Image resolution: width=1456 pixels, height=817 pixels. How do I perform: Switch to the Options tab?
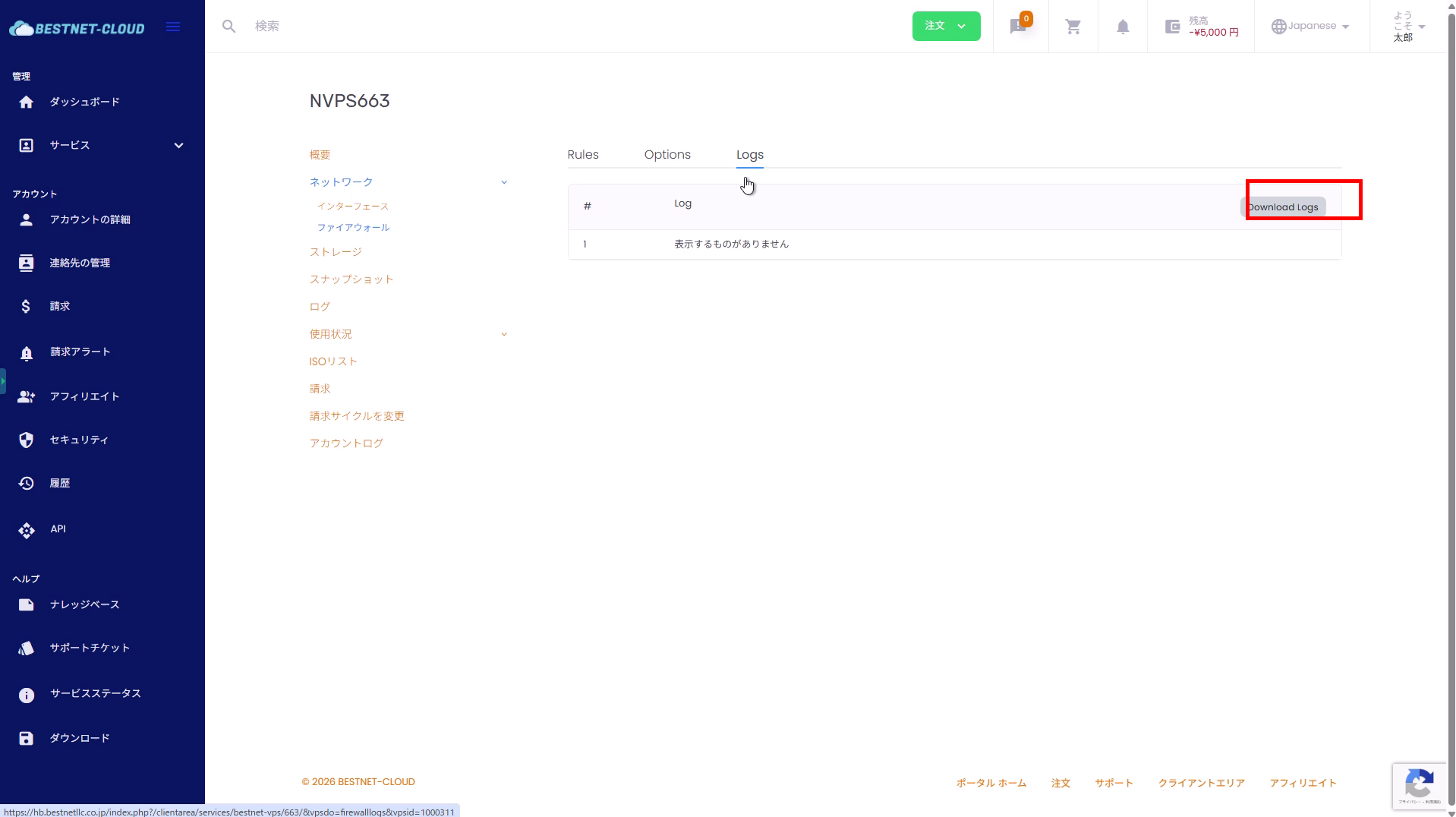(x=667, y=155)
